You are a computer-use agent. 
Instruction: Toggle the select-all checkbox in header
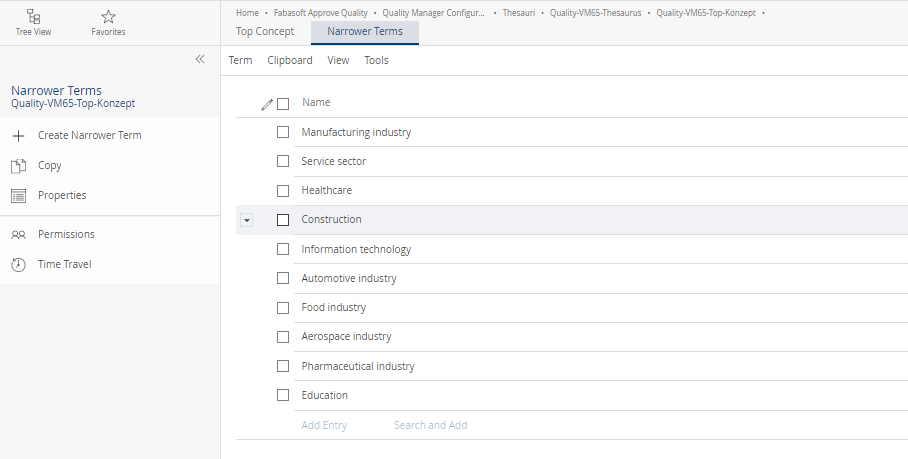(x=283, y=103)
